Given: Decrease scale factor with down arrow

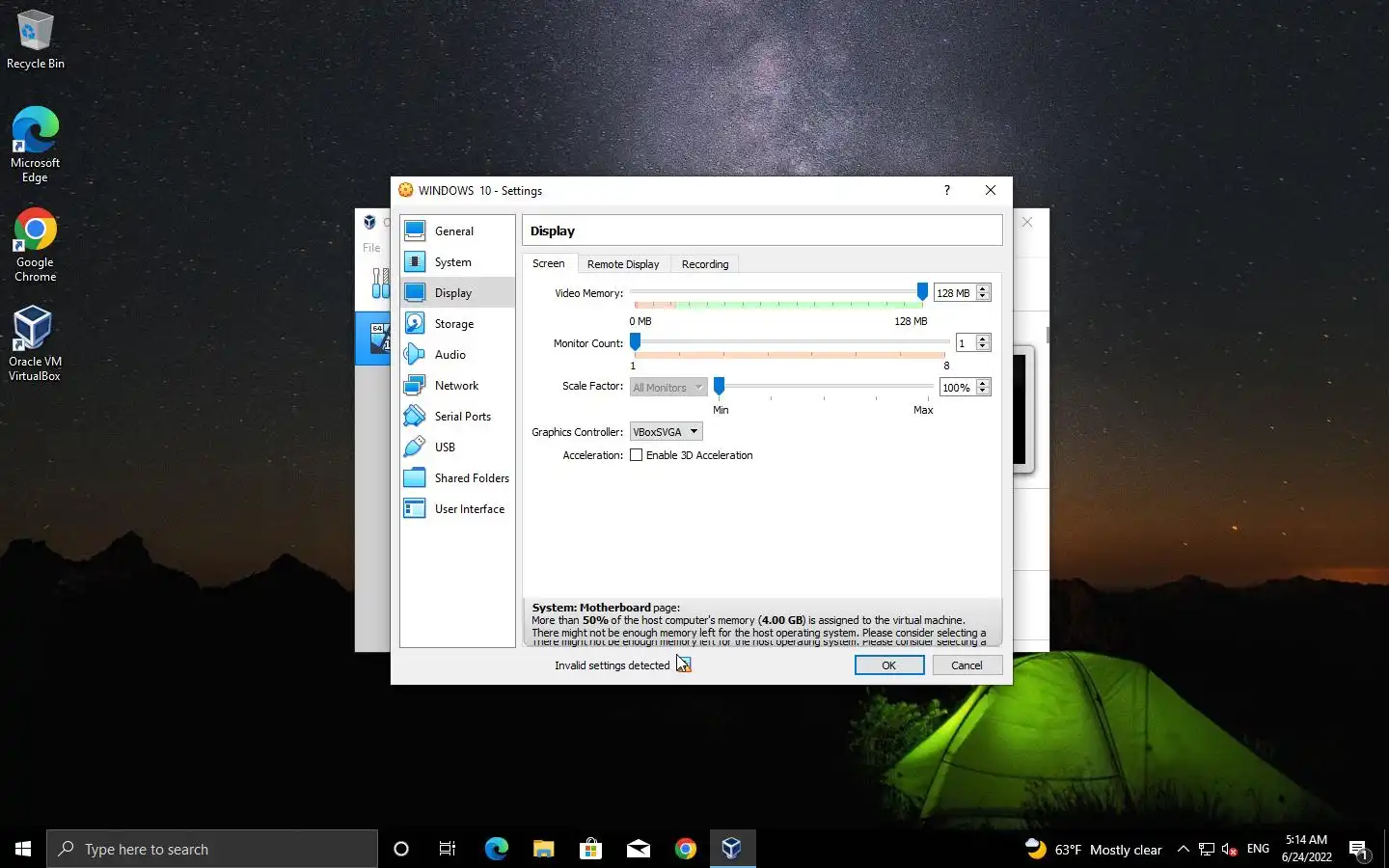Looking at the screenshot, I should point(983,393).
